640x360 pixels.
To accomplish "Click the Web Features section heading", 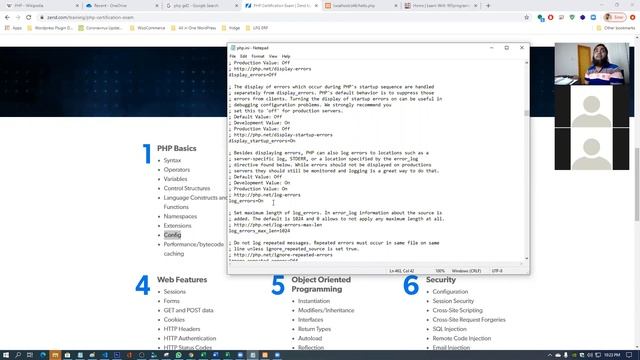I will point(182,280).
